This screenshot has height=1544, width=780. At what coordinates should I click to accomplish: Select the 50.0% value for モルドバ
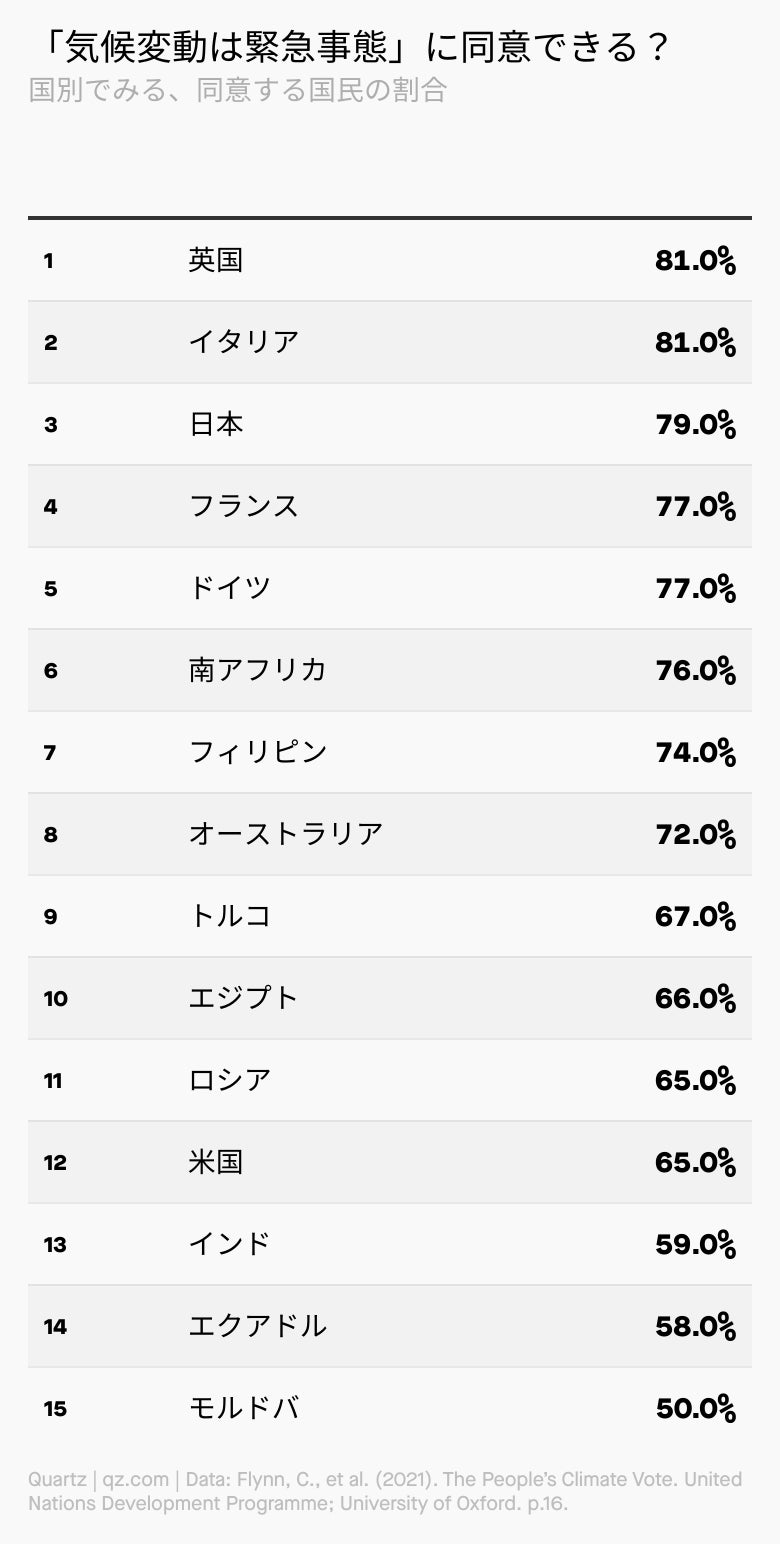tap(696, 1409)
